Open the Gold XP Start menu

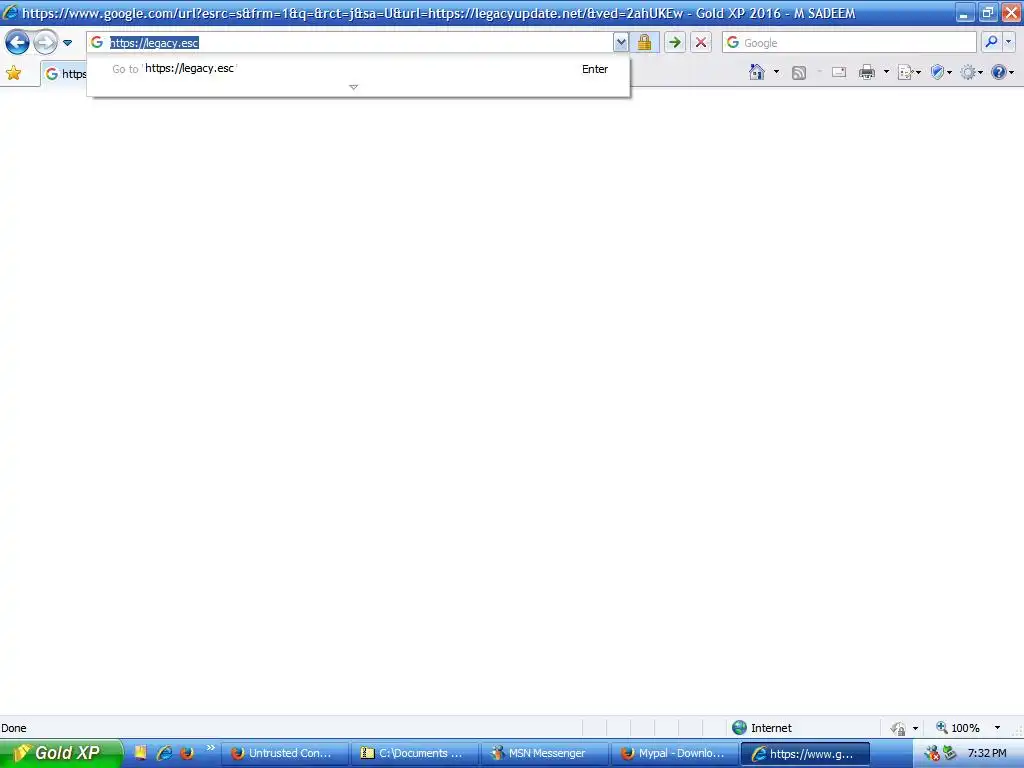click(x=61, y=753)
